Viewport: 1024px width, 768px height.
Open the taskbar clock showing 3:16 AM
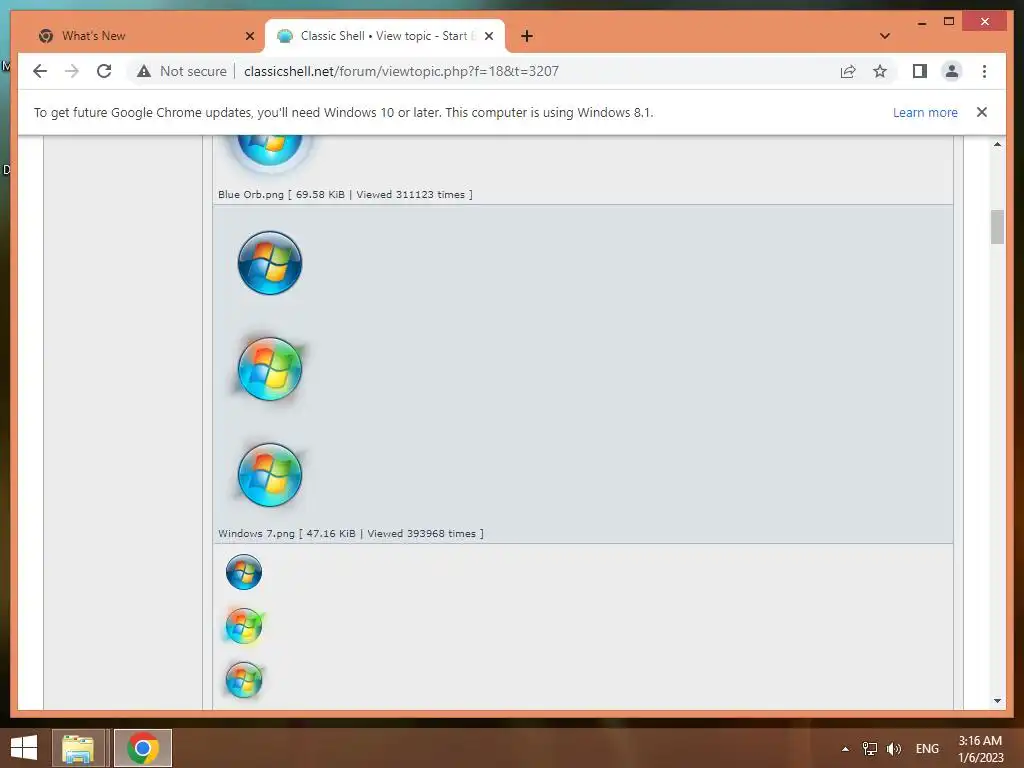(x=980, y=749)
